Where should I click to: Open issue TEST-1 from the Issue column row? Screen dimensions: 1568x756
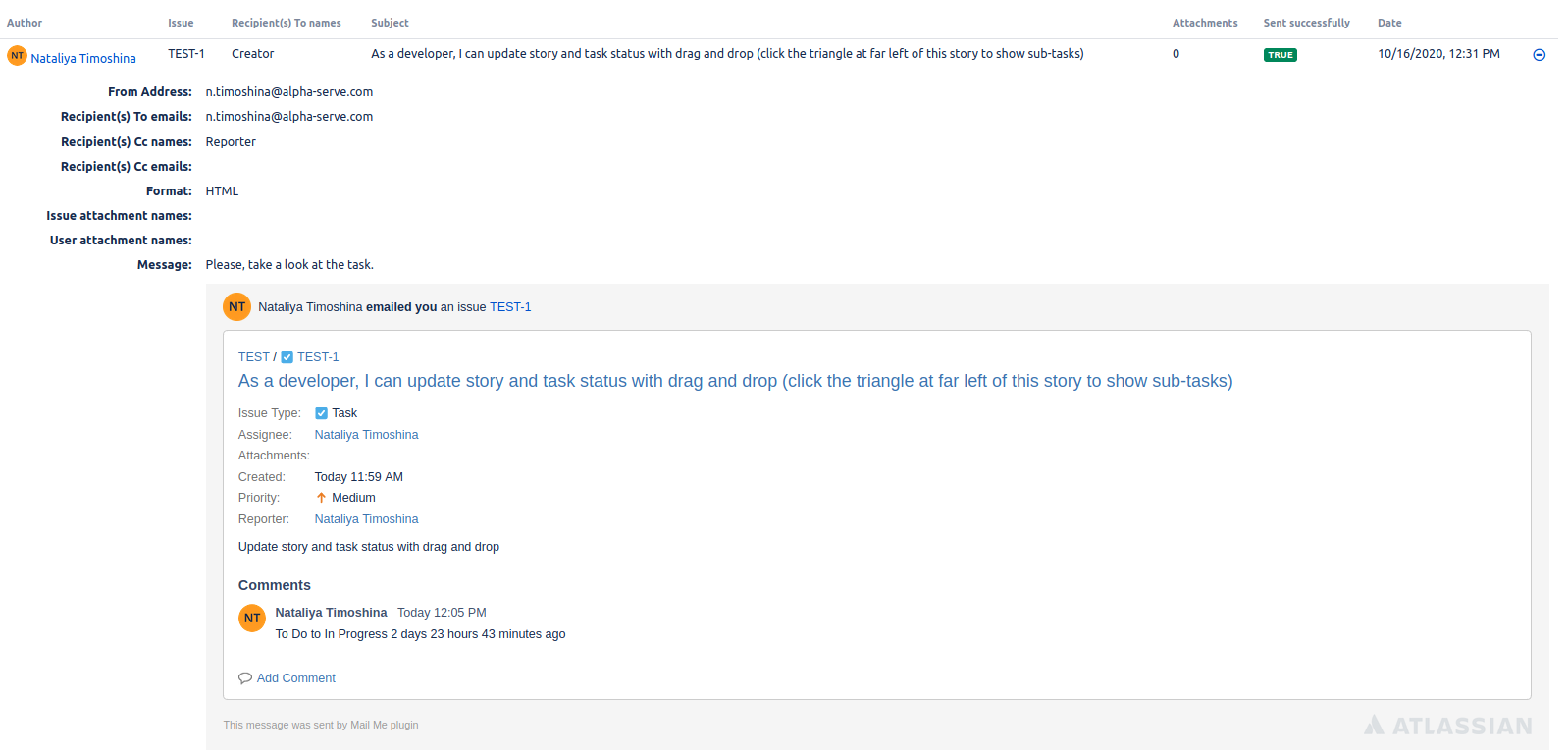(x=186, y=53)
